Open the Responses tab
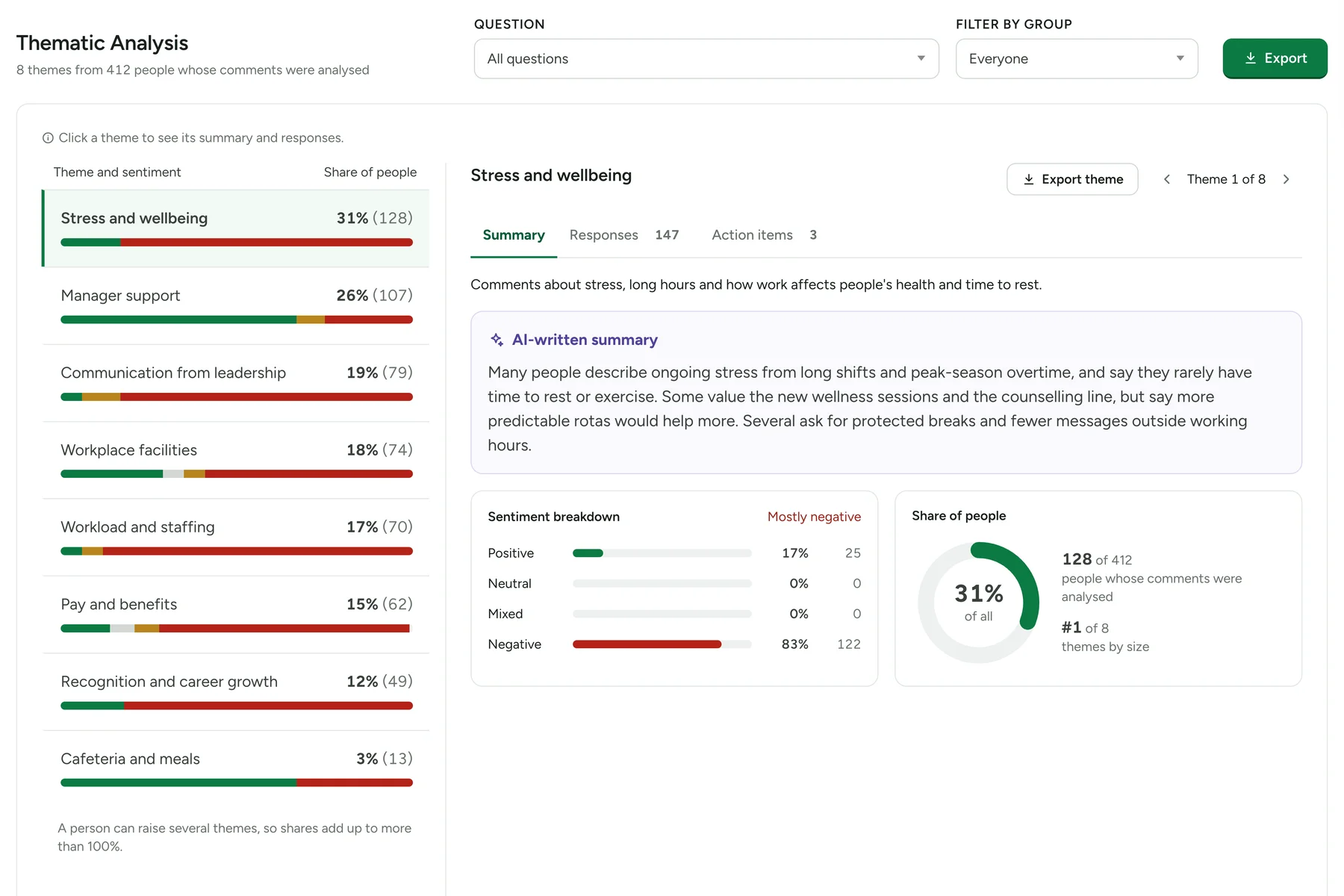This screenshot has height=896, width=1344. [x=624, y=235]
